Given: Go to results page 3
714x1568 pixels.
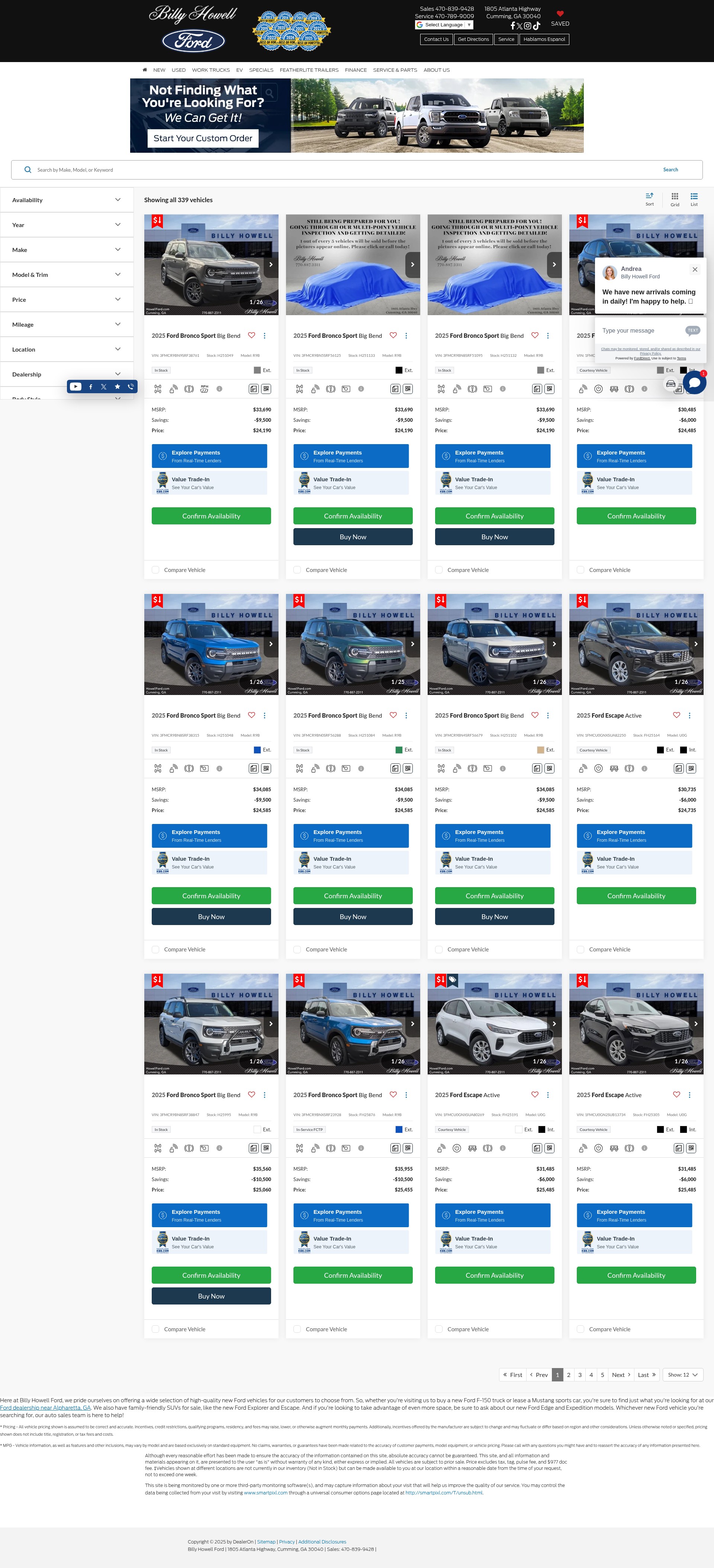Looking at the screenshot, I should click(x=580, y=1374).
